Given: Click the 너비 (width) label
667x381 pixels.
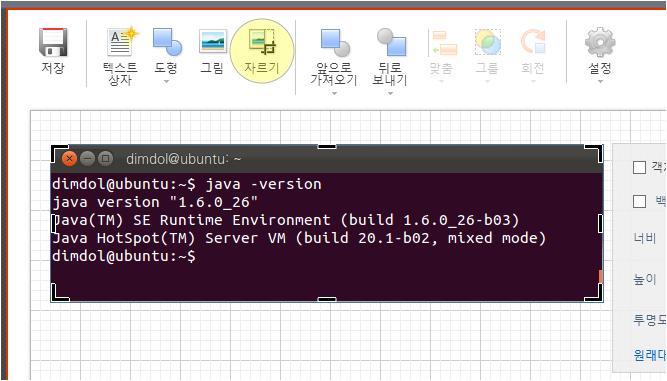Looking at the screenshot, I should (x=645, y=238).
